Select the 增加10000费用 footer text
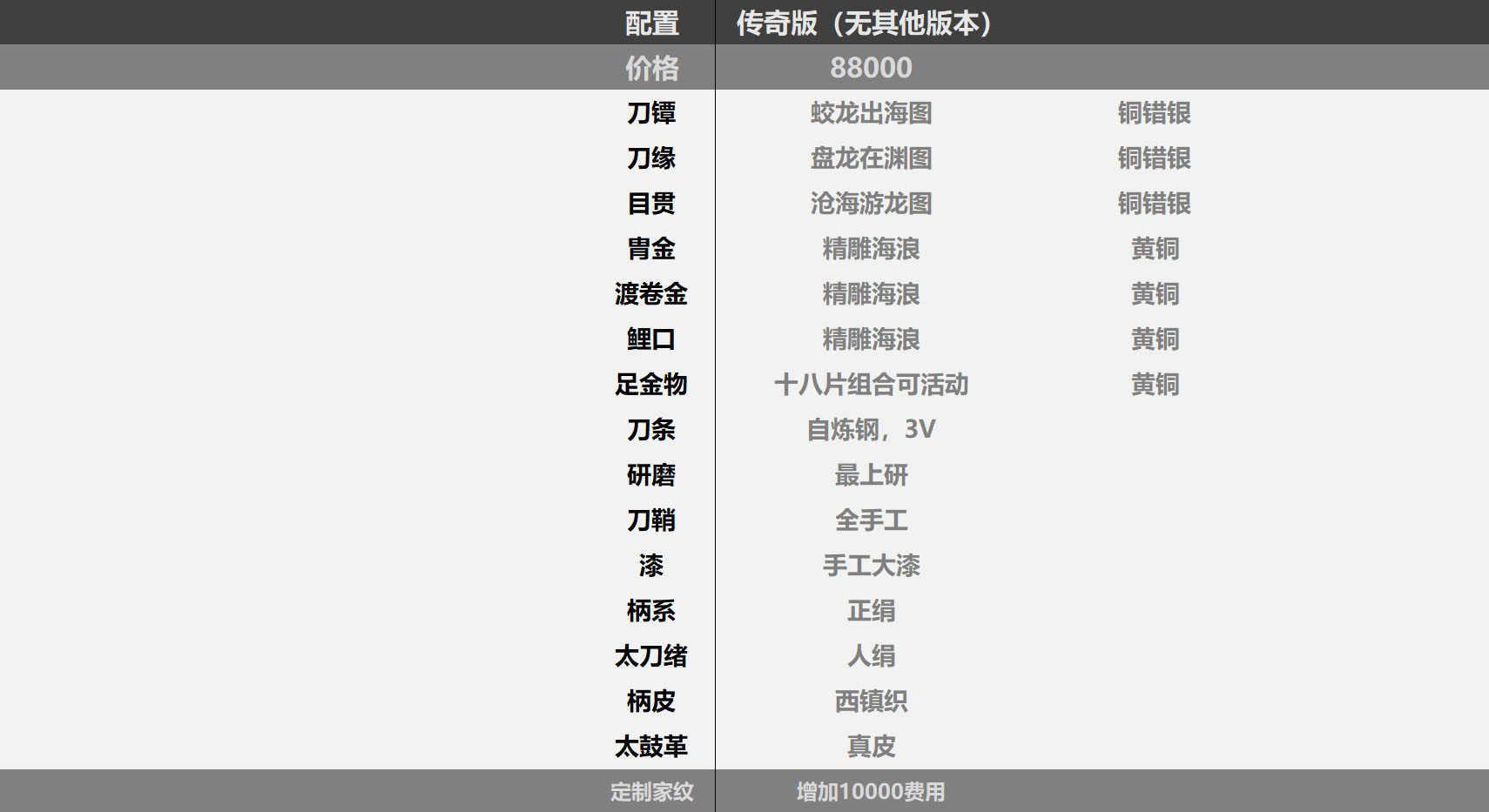This screenshot has height=812, width=1489. [871, 792]
